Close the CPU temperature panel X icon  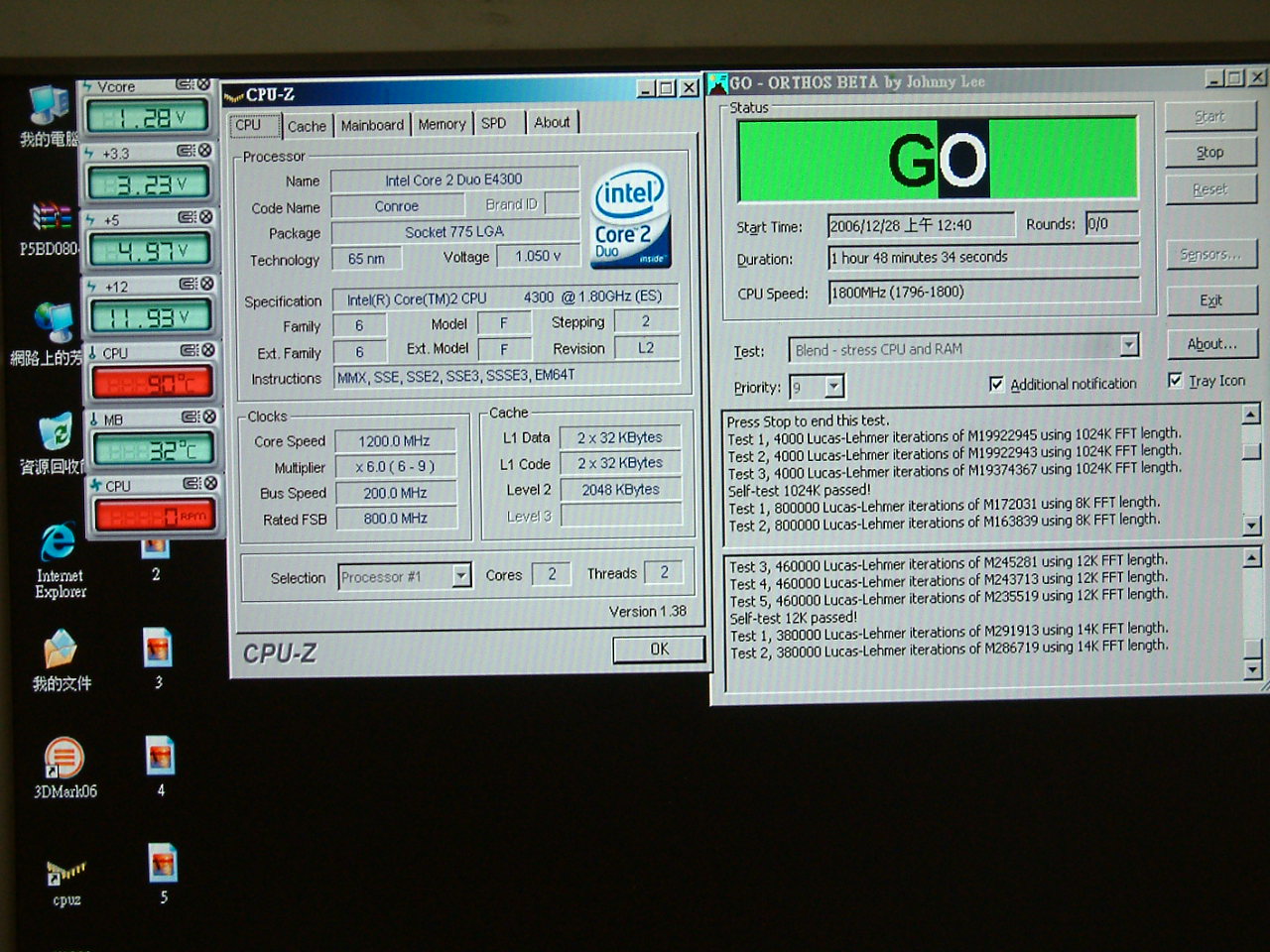pyautogui.click(x=207, y=351)
